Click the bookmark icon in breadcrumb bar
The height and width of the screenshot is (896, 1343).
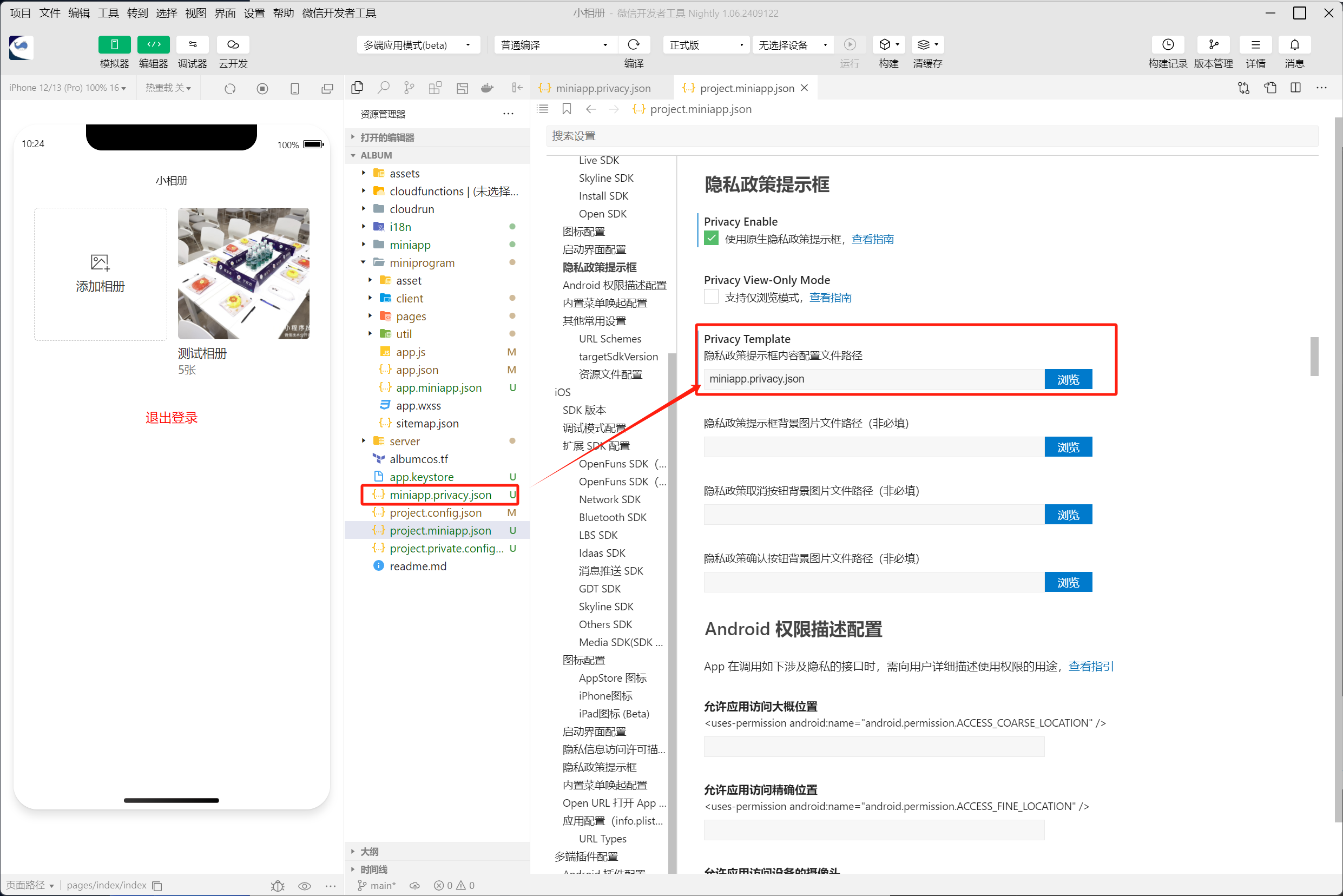pyautogui.click(x=567, y=109)
